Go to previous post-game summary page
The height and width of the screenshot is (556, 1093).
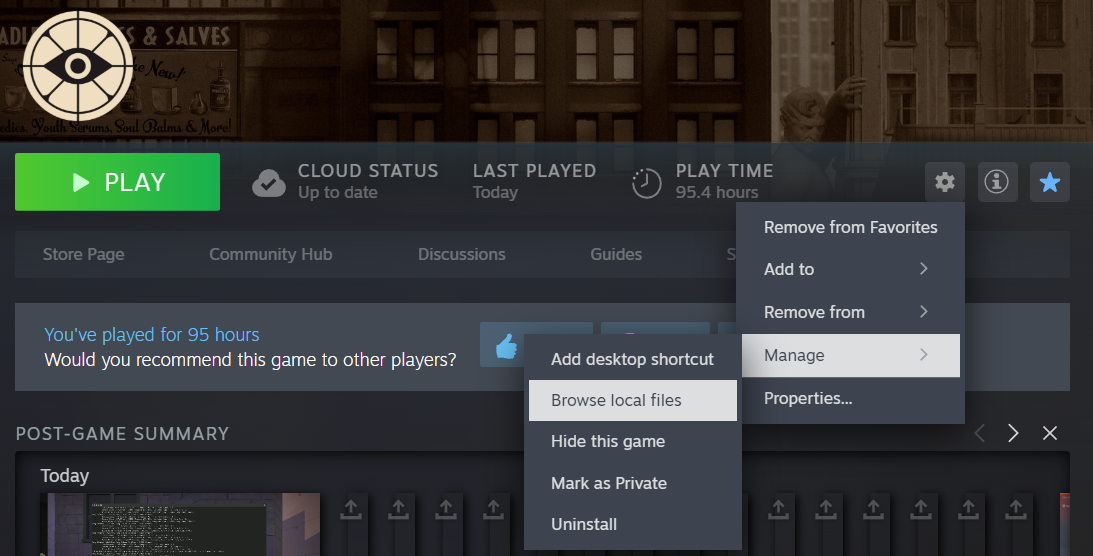click(x=979, y=433)
